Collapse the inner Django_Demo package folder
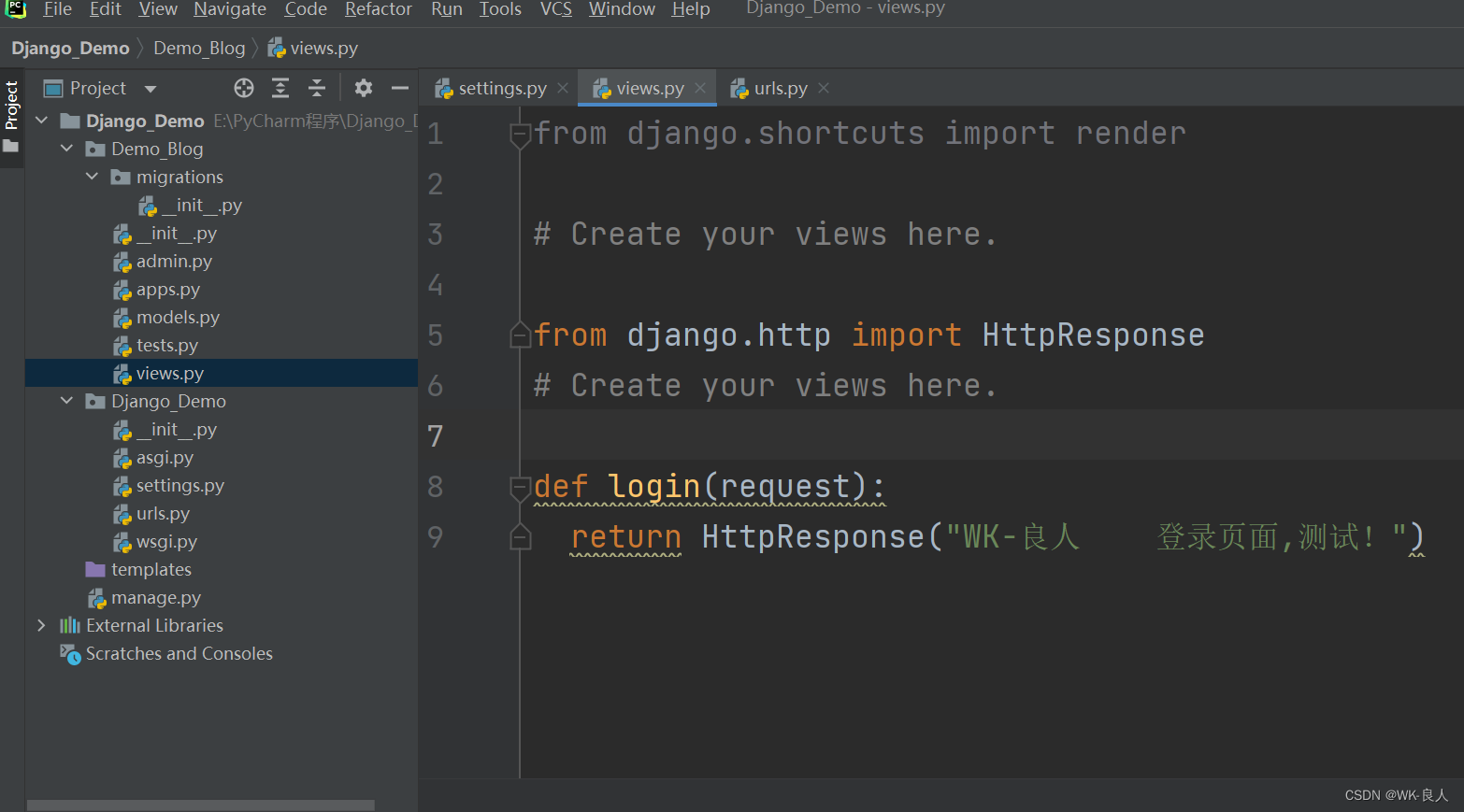 [x=66, y=401]
